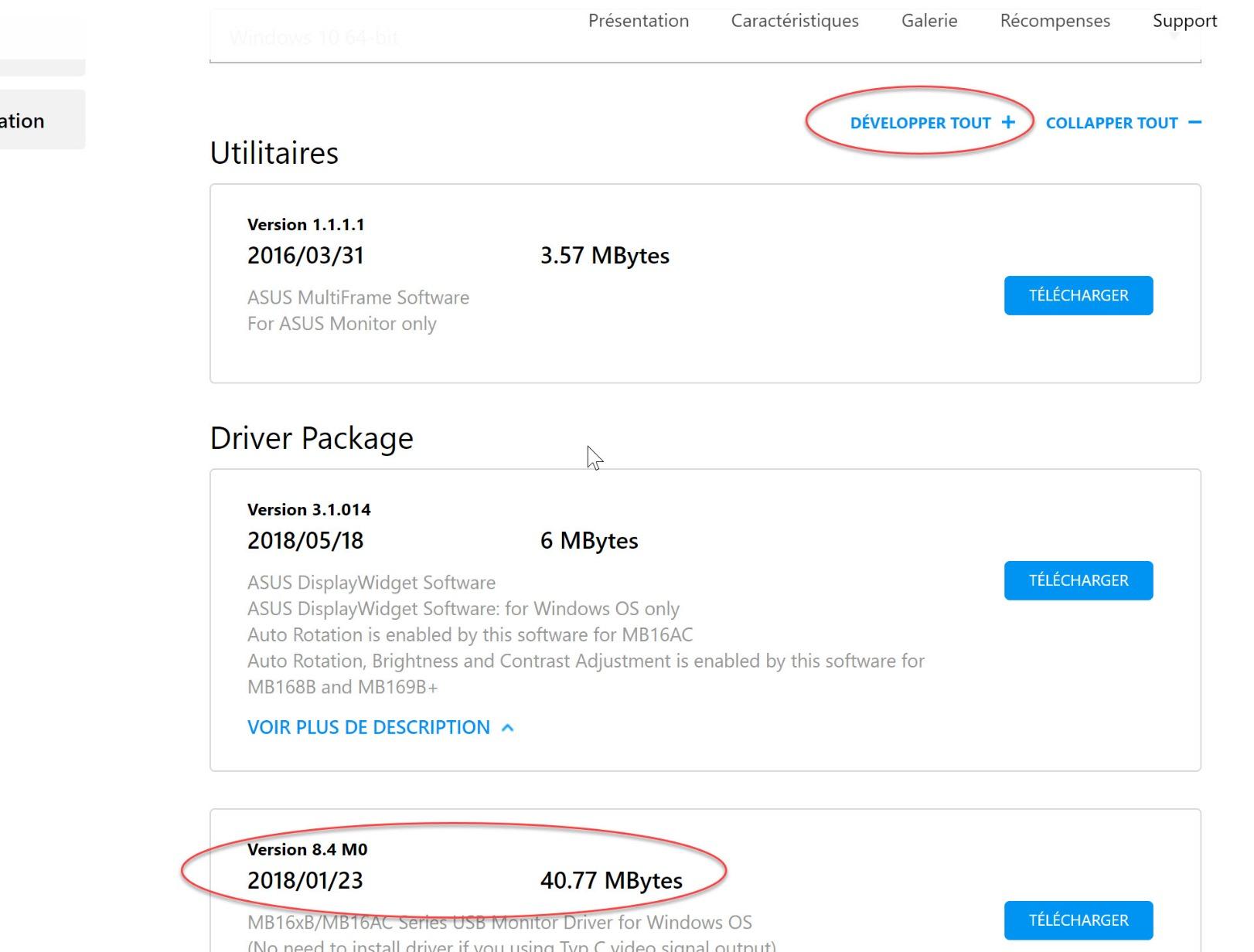
Task: Download ASUS MultiFrame Software version 1.1.1.1
Action: click(1079, 295)
